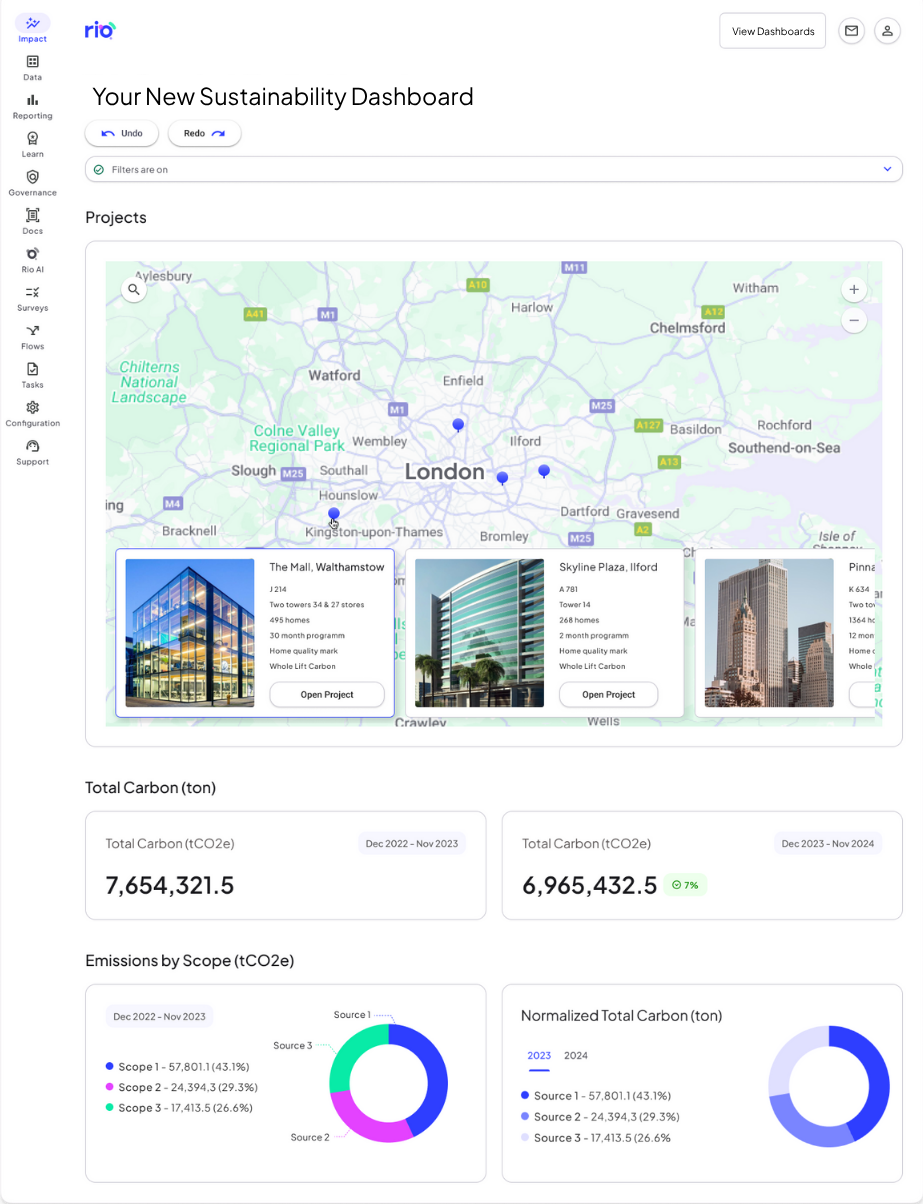Select the 2023 tab

(x=539, y=1056)
